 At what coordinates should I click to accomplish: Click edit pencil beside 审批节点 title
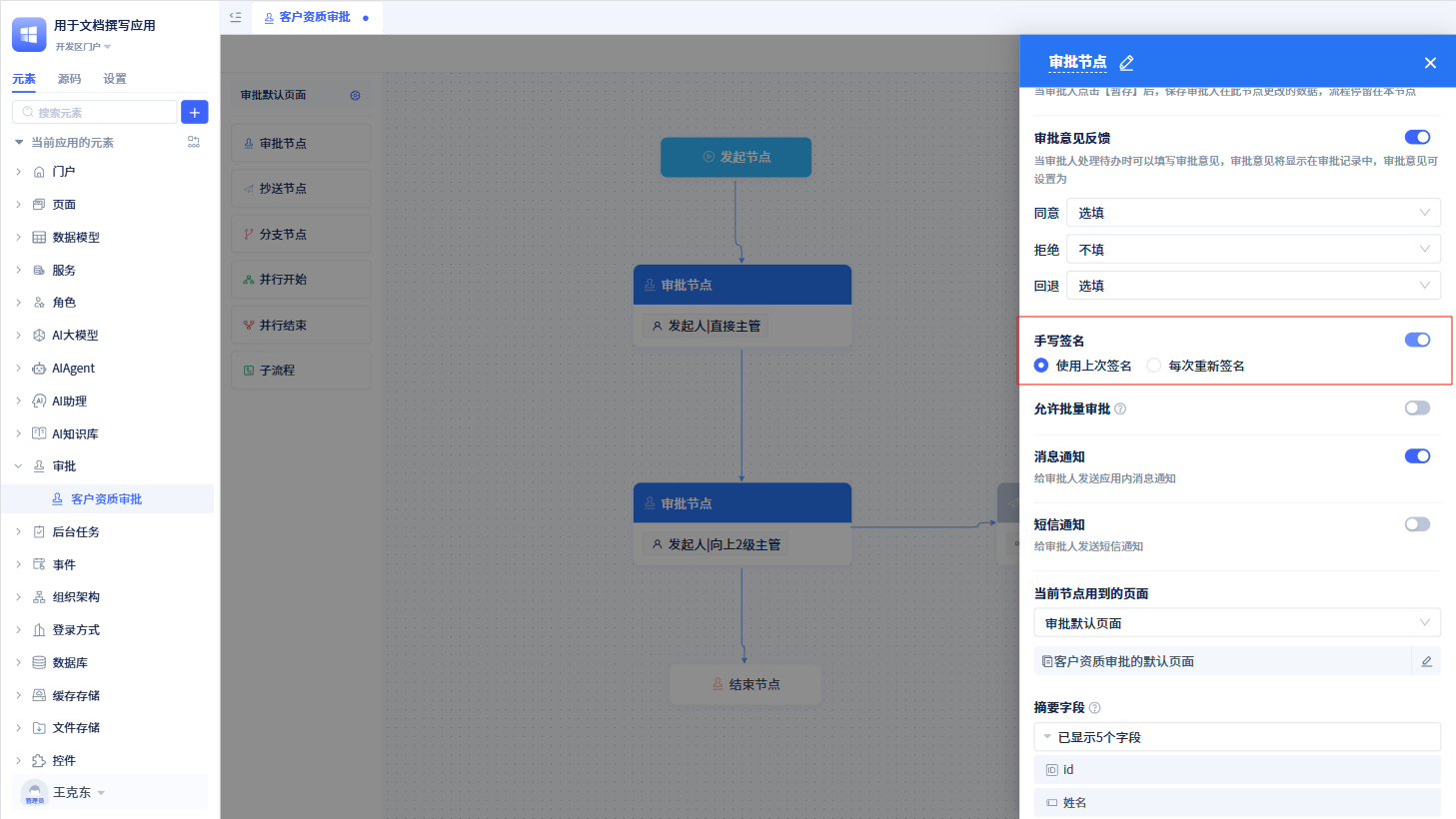click(1126, 63)
